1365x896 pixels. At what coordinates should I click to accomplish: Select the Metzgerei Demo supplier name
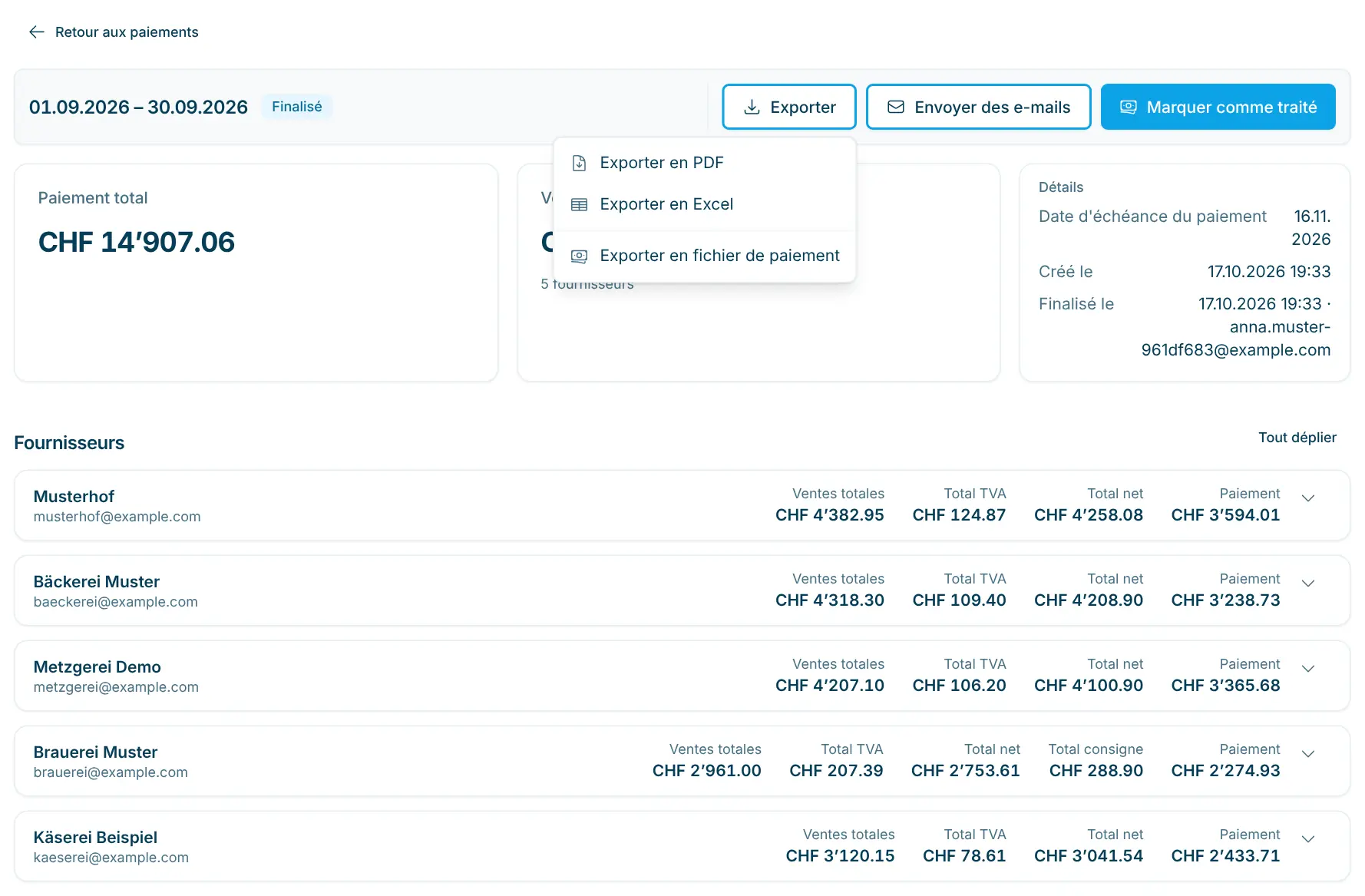(x=97, y=666)
